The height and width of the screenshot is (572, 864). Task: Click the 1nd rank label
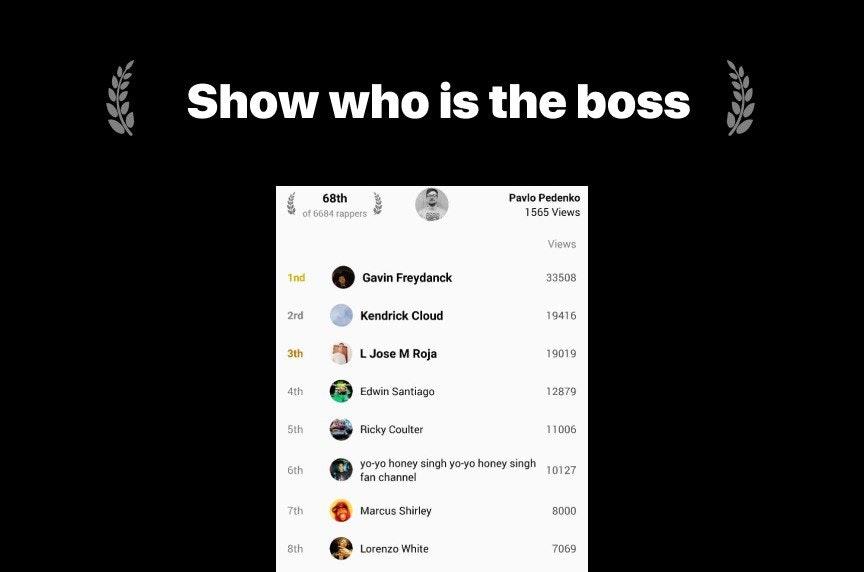pyautogui.click(x=296, y=278)
